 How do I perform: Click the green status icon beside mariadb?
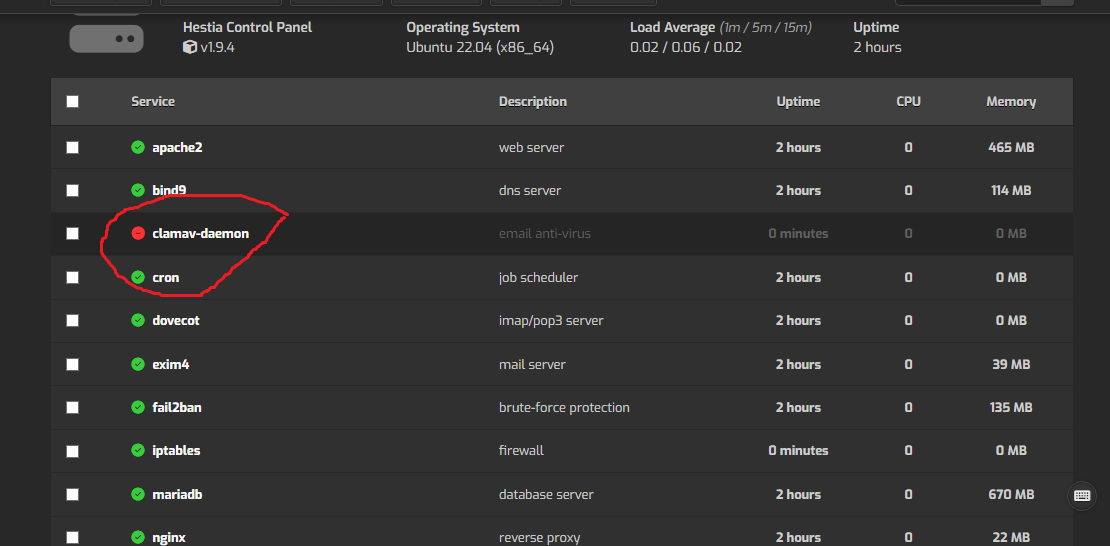(138, 494)
